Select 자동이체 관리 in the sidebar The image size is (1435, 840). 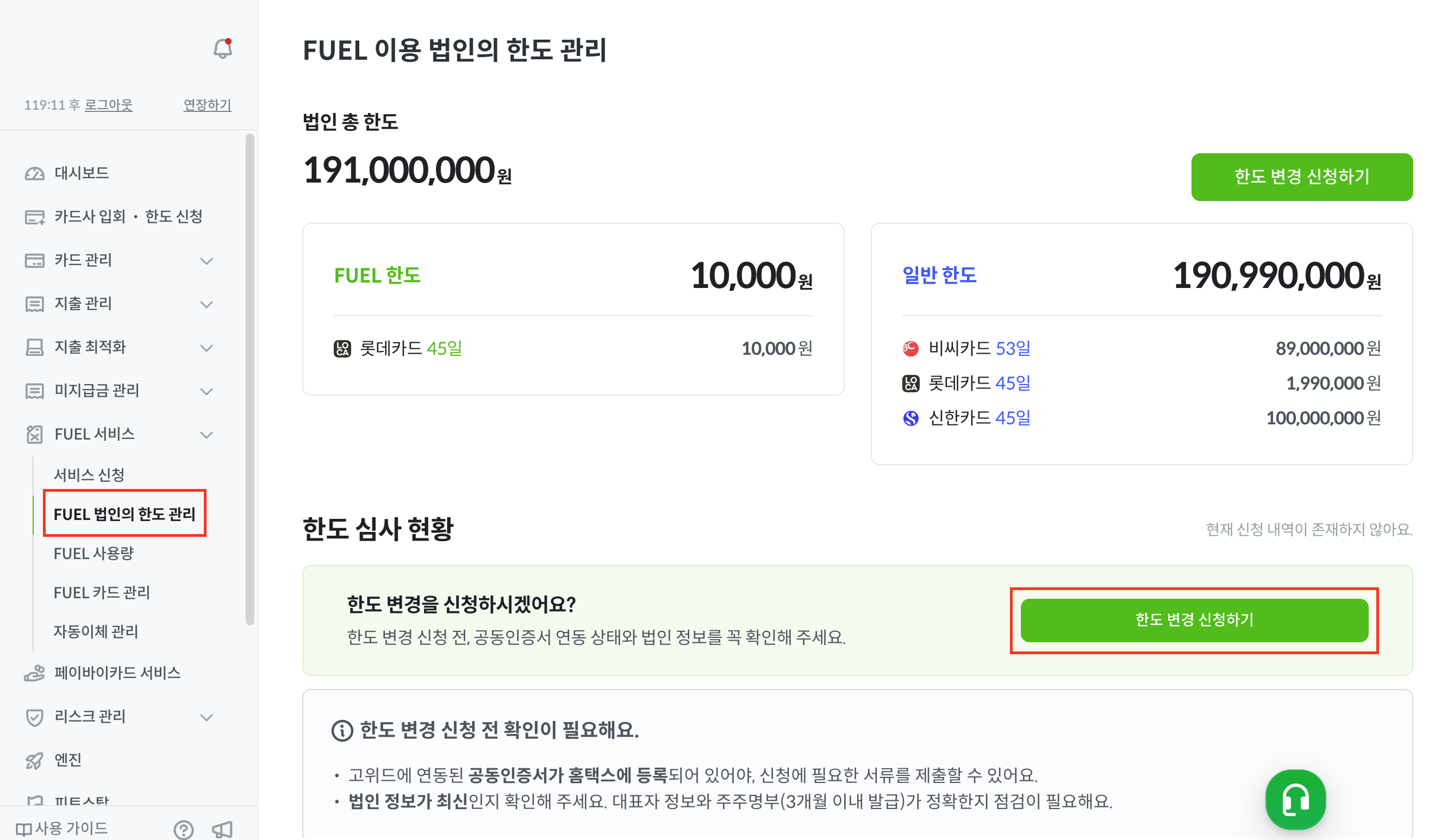click(96, 632)
